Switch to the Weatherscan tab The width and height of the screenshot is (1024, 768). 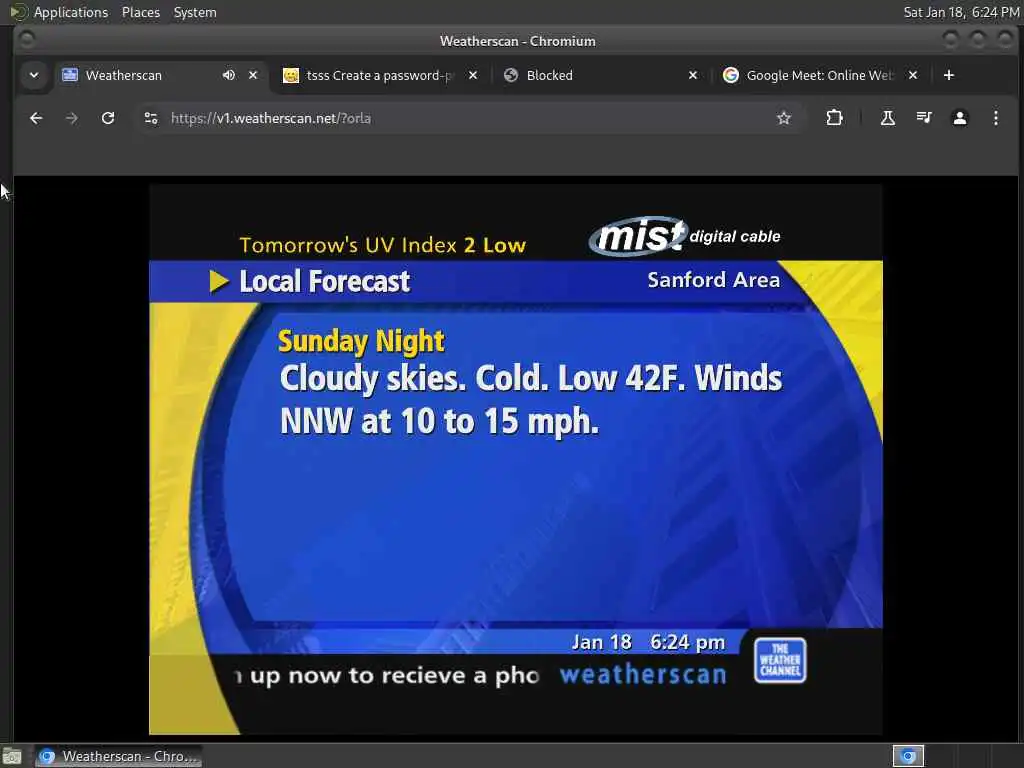(x=160, y=75)
